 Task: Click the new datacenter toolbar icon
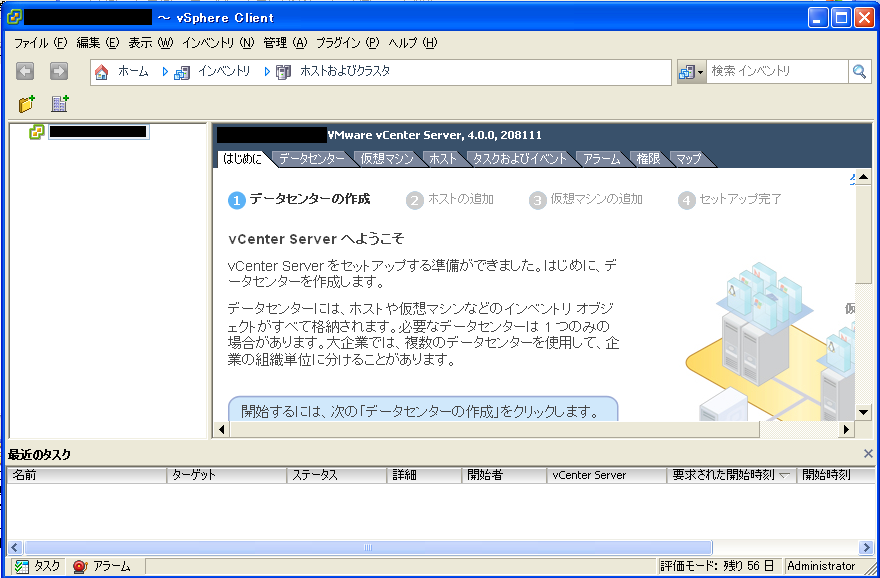[x=59, y=104]
